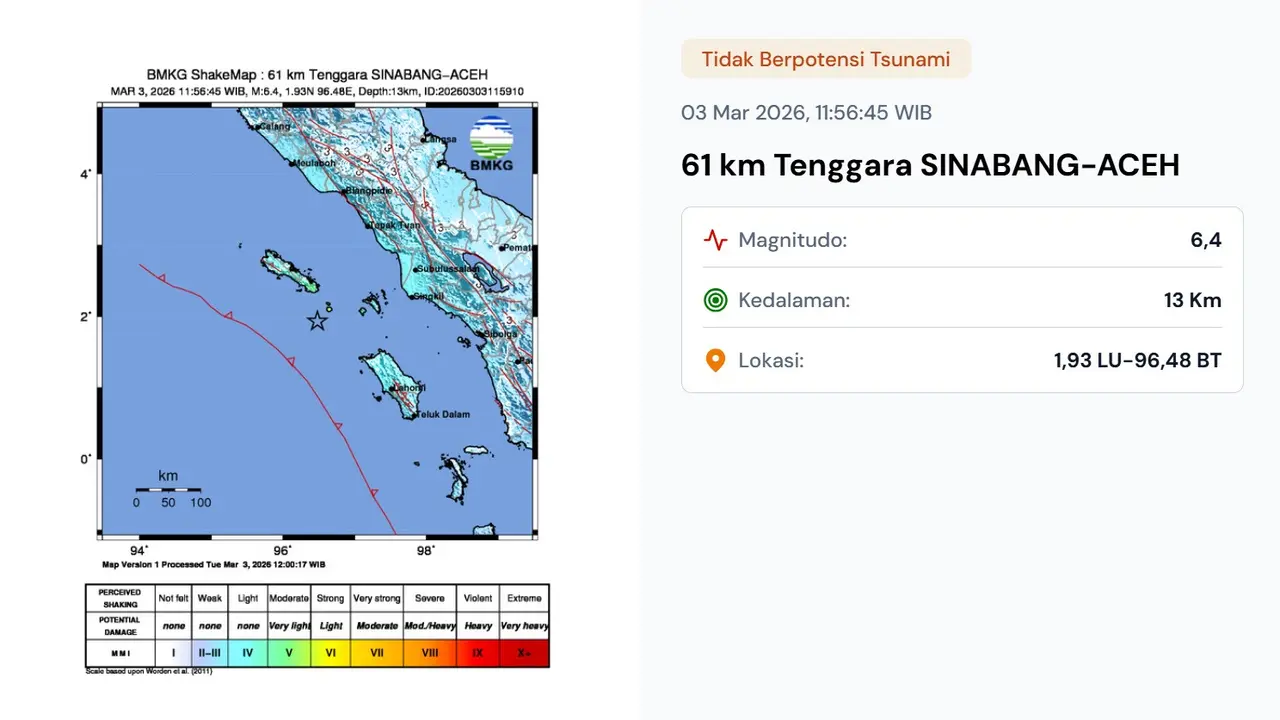Click the MMI 'VII' legend swatch
This screenshot has width=1280, height=720.
376,653
